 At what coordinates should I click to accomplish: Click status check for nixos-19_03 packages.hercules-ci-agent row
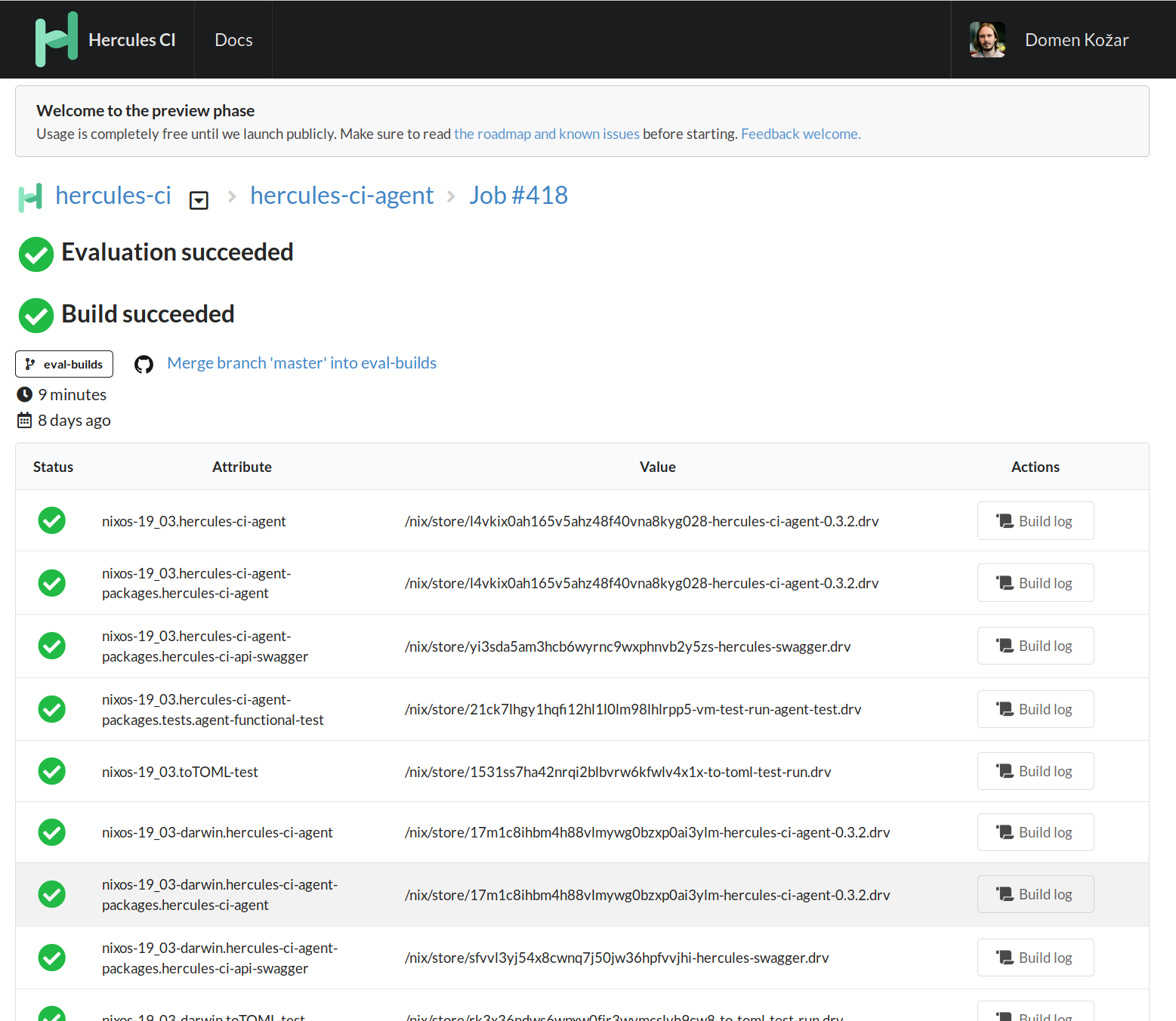(52, 583)
